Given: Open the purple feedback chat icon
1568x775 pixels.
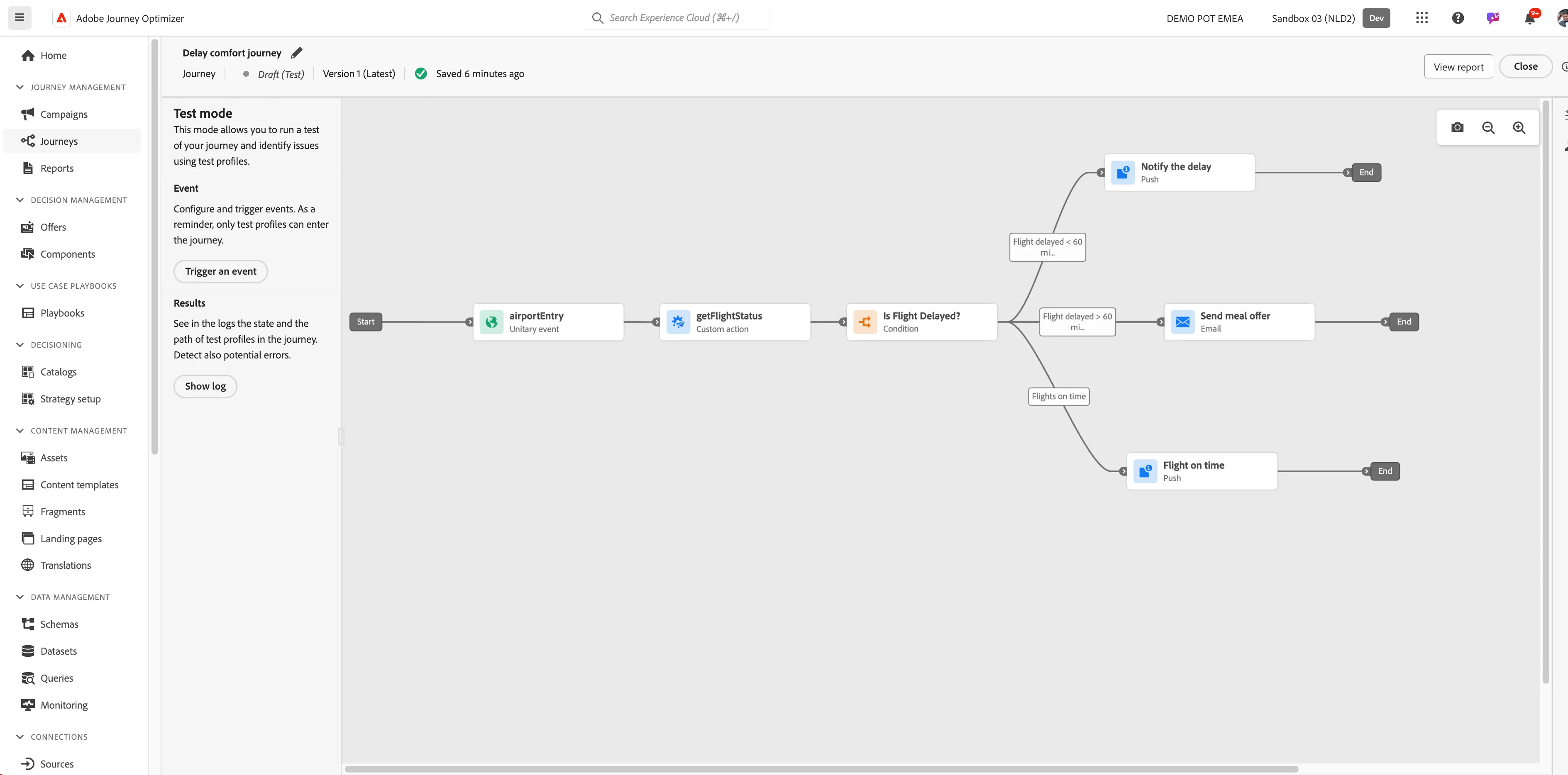Looking at the screenshot, I should 1493,18.
